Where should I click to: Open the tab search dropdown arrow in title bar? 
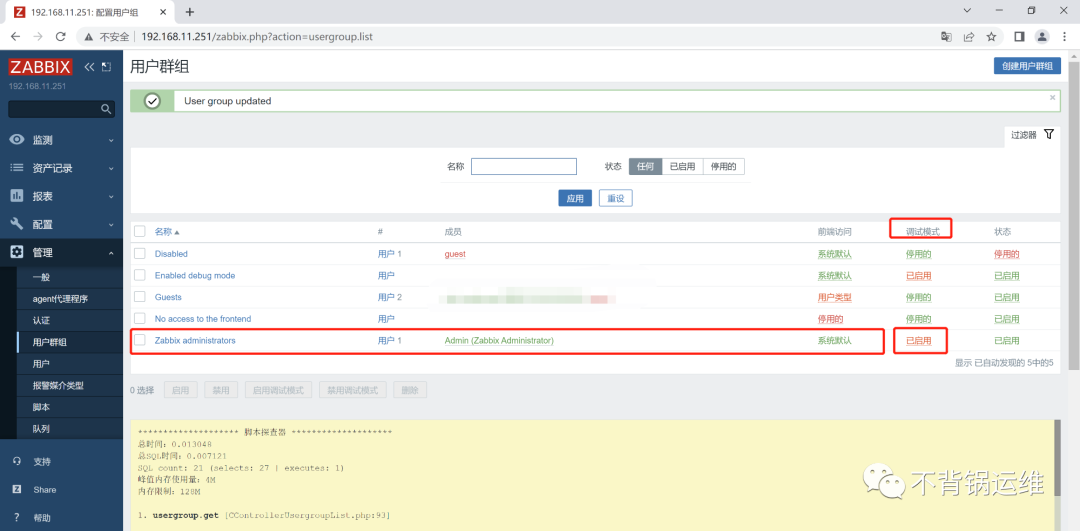[x=967, y=10]
